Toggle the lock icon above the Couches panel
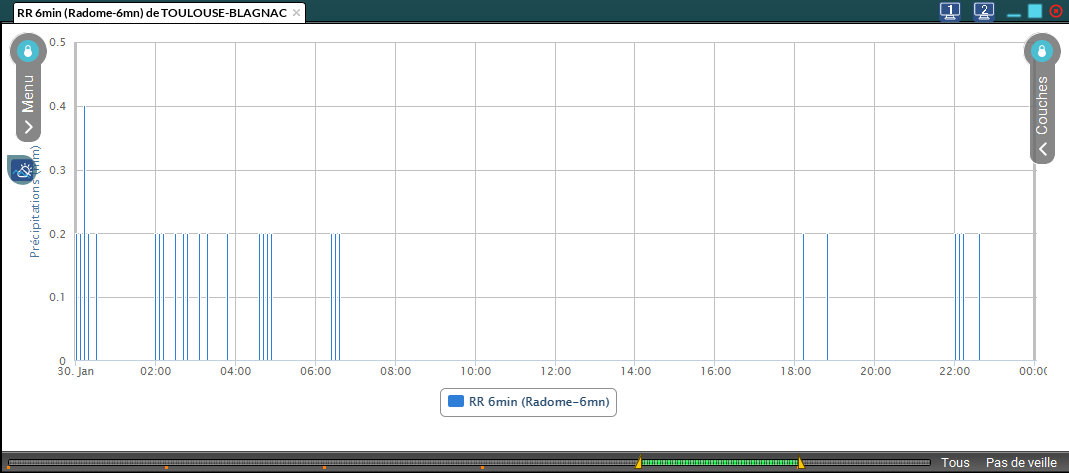 [1042, 51]
